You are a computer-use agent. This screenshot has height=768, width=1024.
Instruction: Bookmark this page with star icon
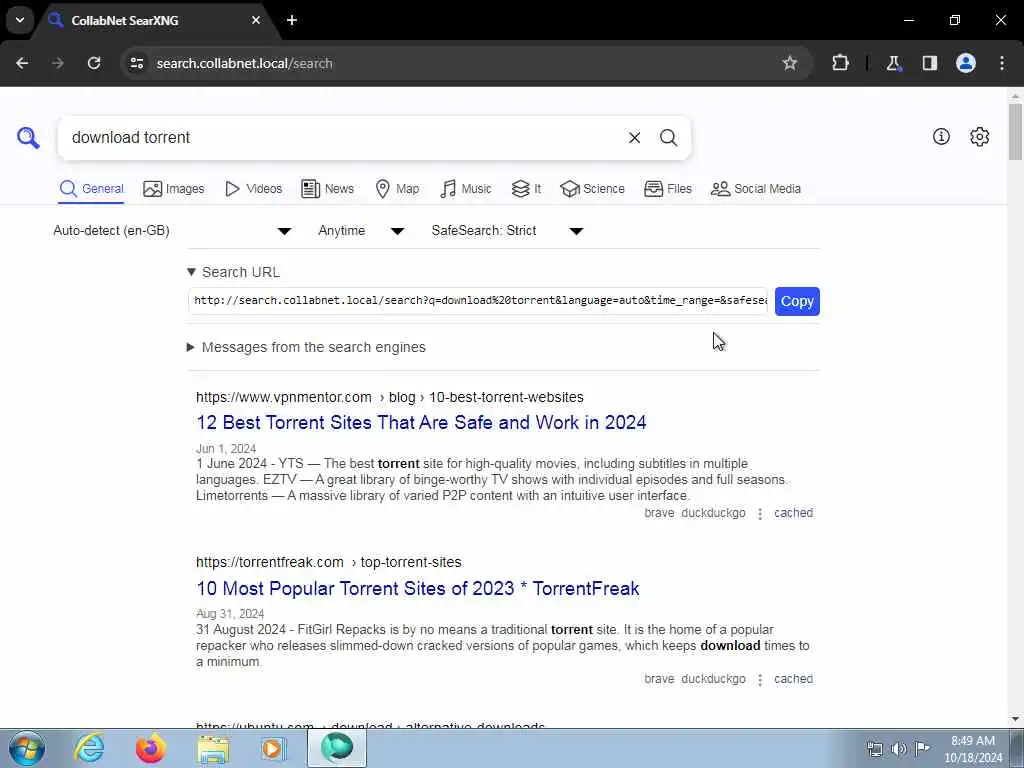tap(790, 63)
